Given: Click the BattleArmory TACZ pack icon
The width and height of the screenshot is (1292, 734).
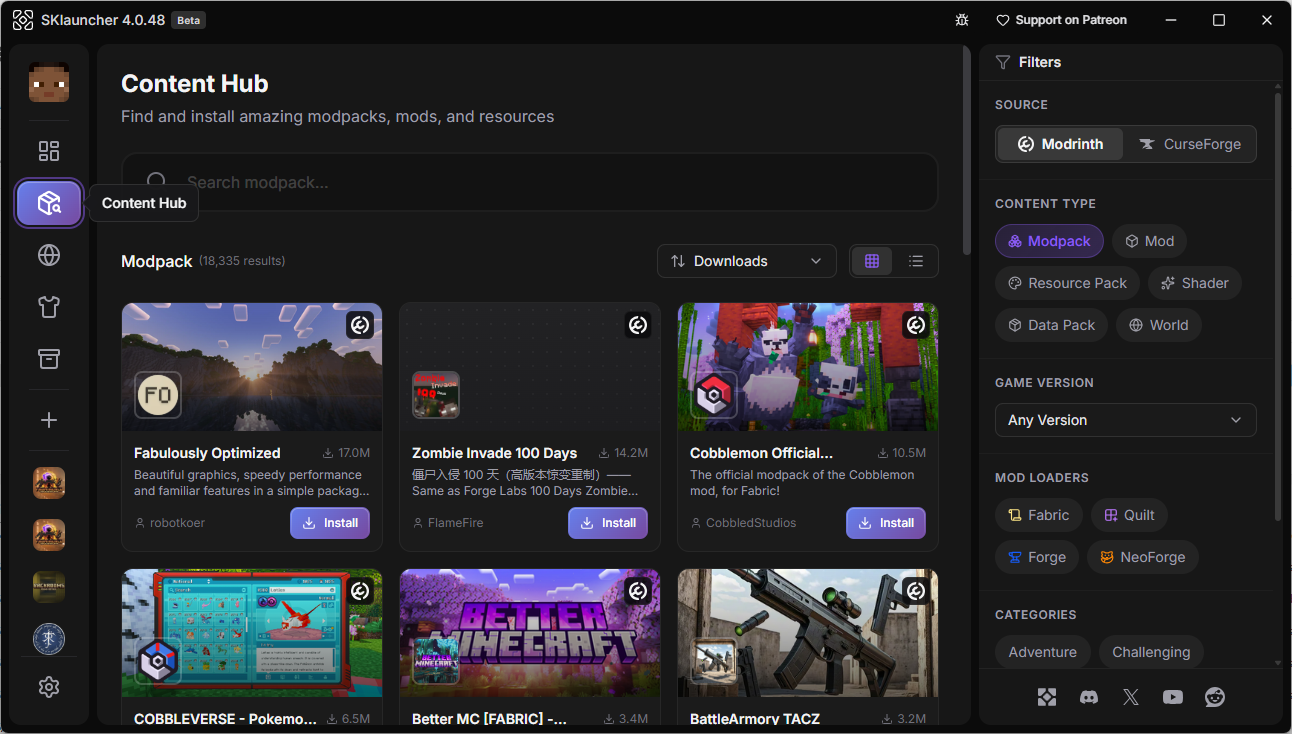Looking at the screenshot, I should click(x=714, y=661).
